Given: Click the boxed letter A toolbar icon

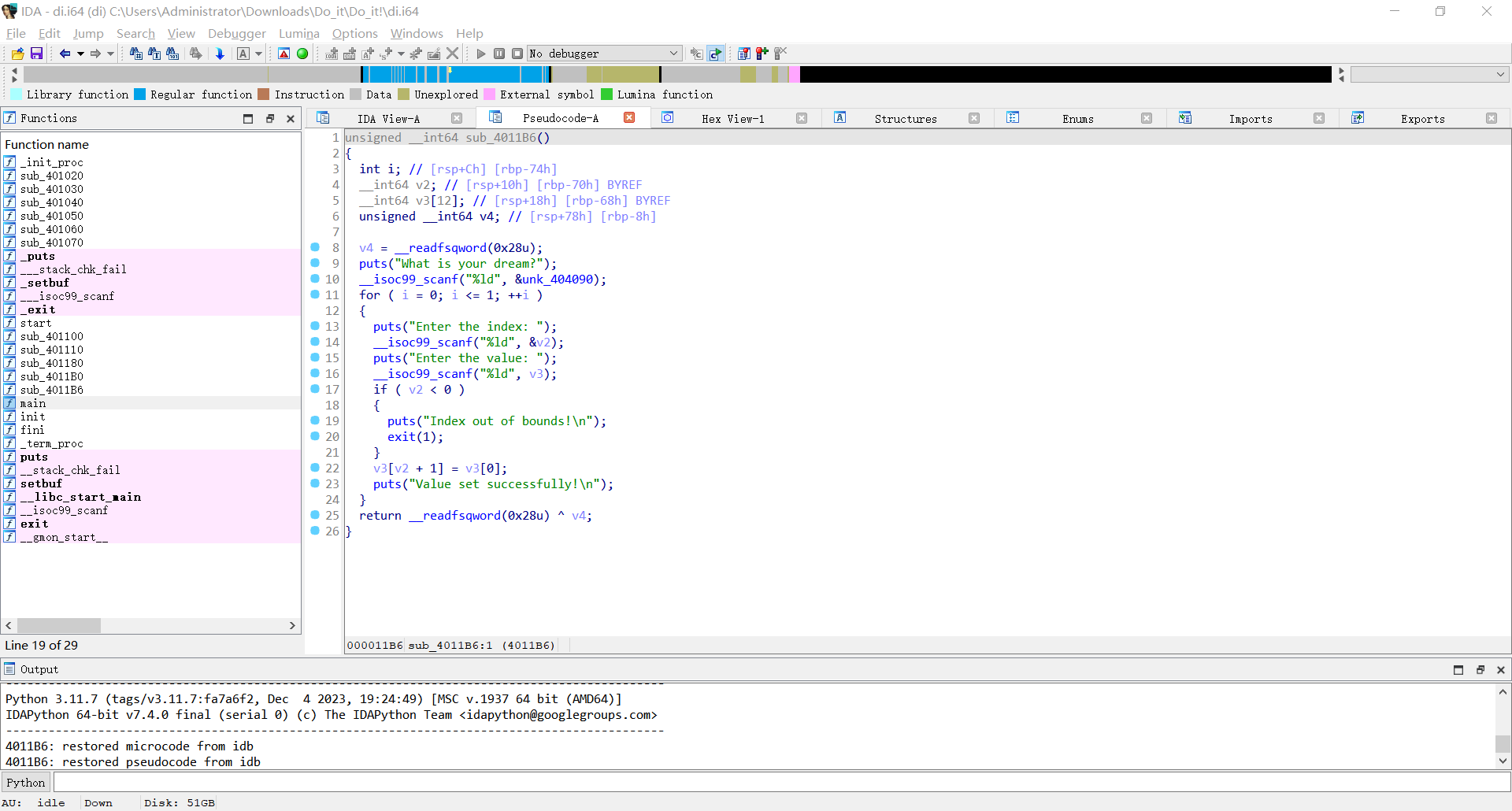Looking at the screenshot, I should pos(243,54).
